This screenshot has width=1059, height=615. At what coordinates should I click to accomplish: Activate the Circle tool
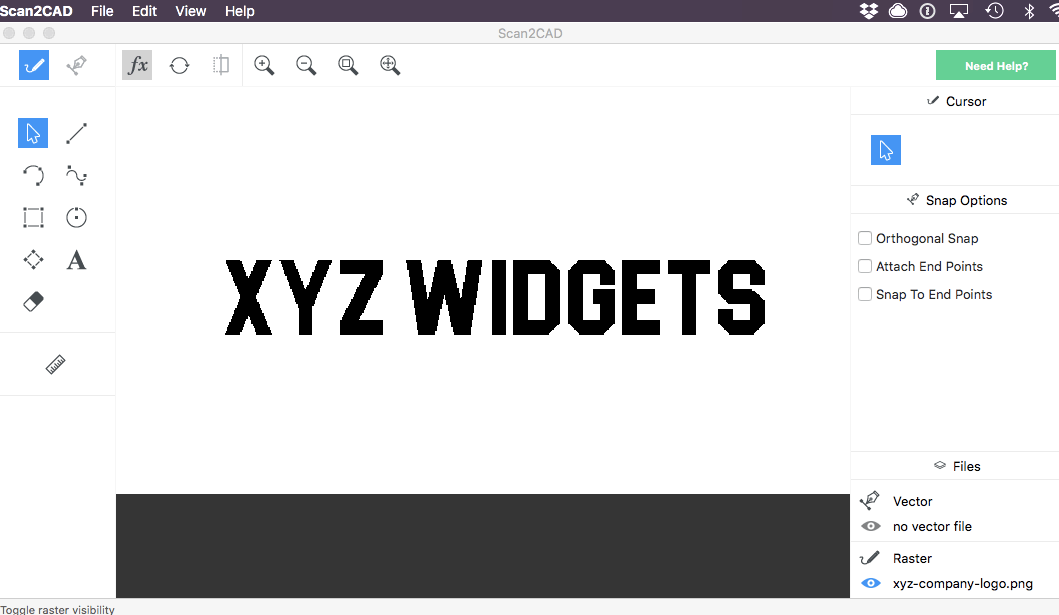coord(76,217)
